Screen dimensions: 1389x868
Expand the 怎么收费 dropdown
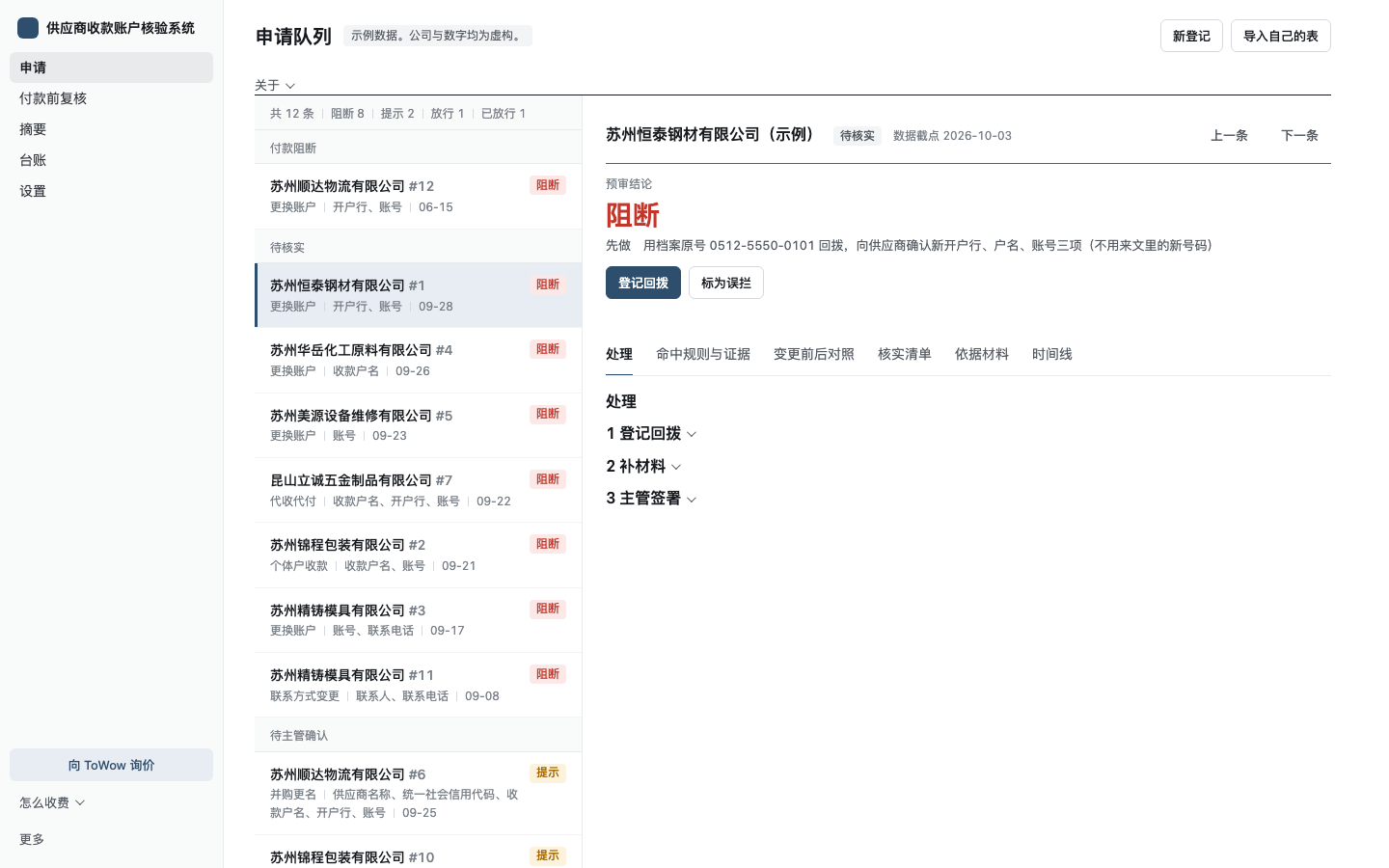52,802
